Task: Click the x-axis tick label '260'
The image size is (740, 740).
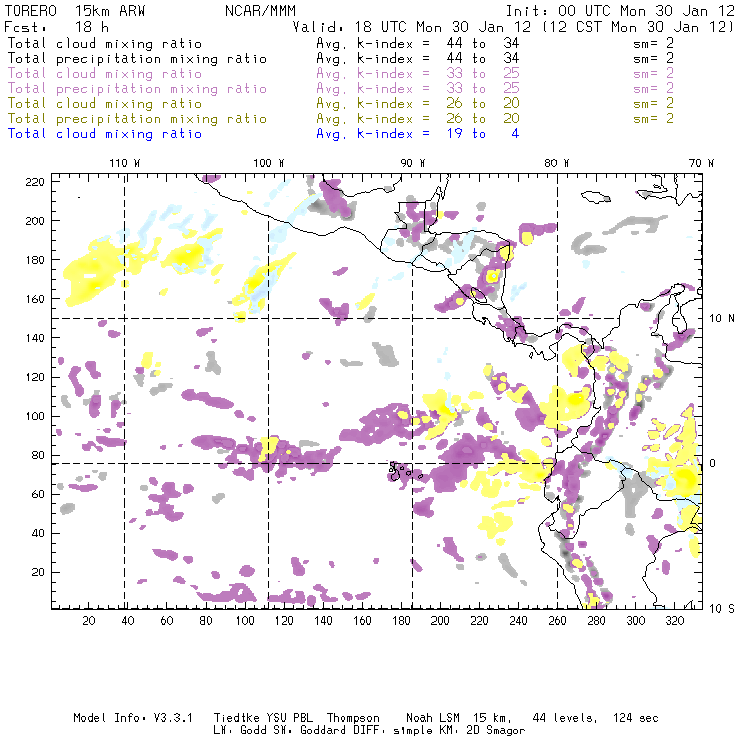Action: tap(557, 621)
